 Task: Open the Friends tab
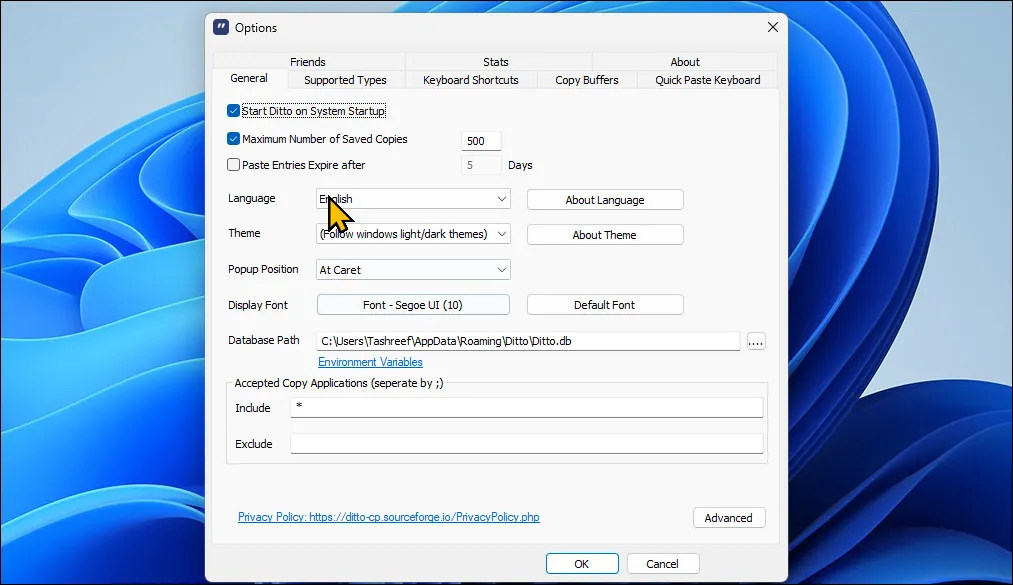[x=308, y=61]
